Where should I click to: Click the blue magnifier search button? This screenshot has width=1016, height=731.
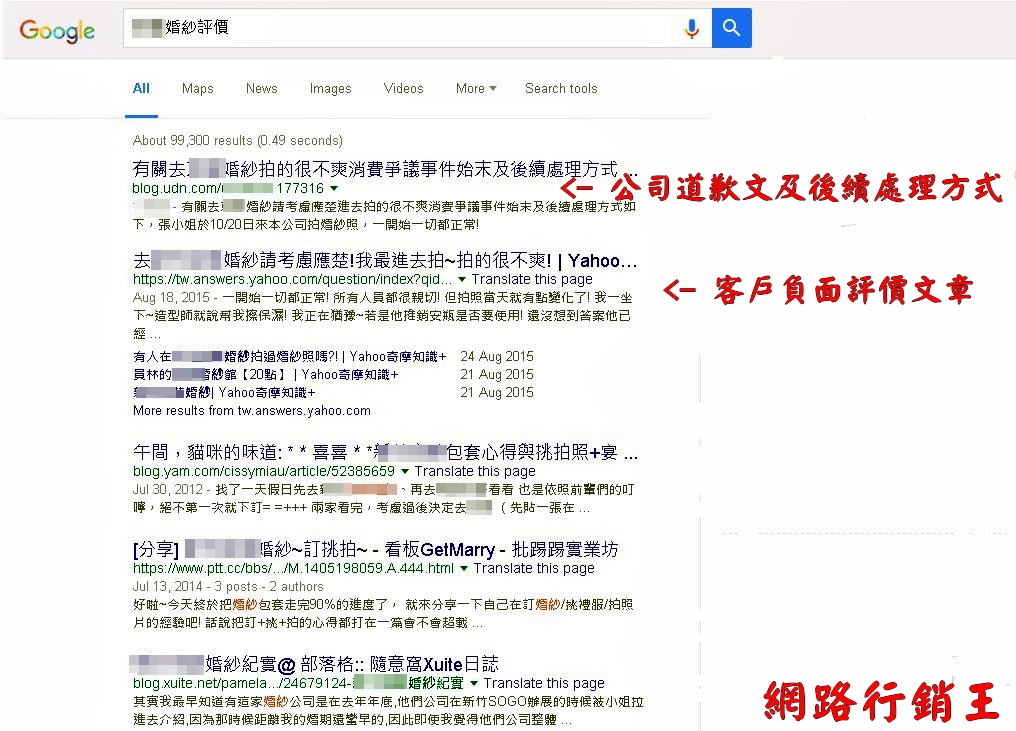tap(732, 28)
